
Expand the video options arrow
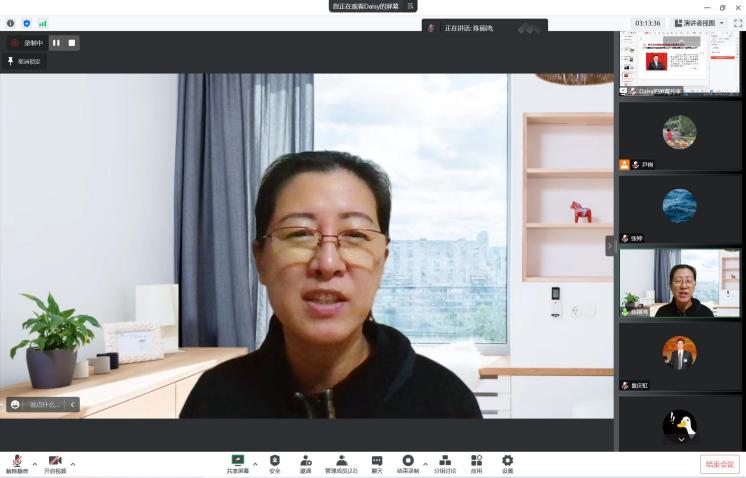pos(73,464)
